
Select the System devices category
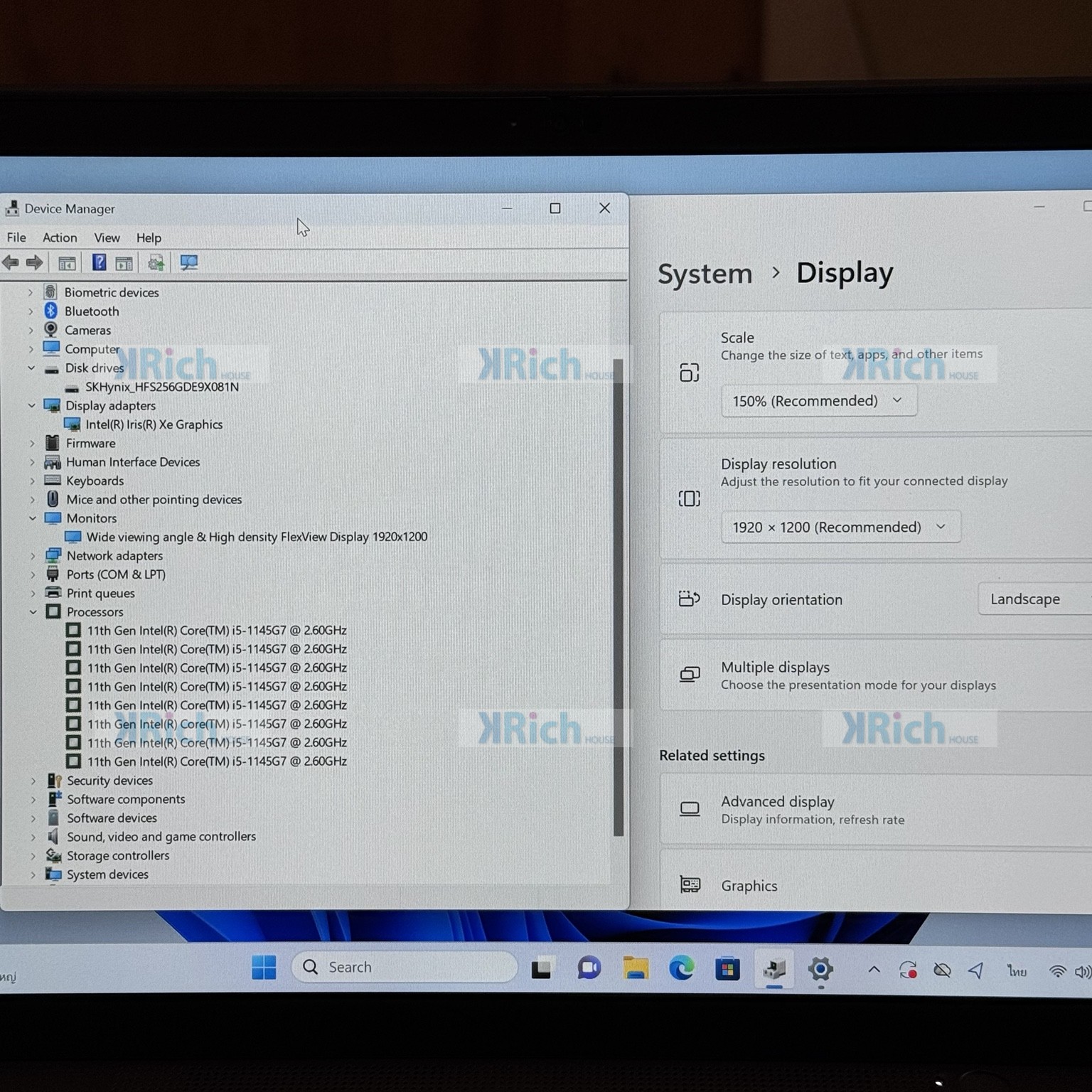click(107, 874)
